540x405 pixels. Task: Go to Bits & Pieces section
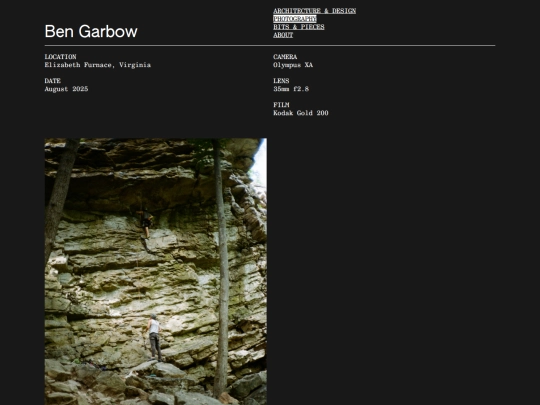(299, 27)
